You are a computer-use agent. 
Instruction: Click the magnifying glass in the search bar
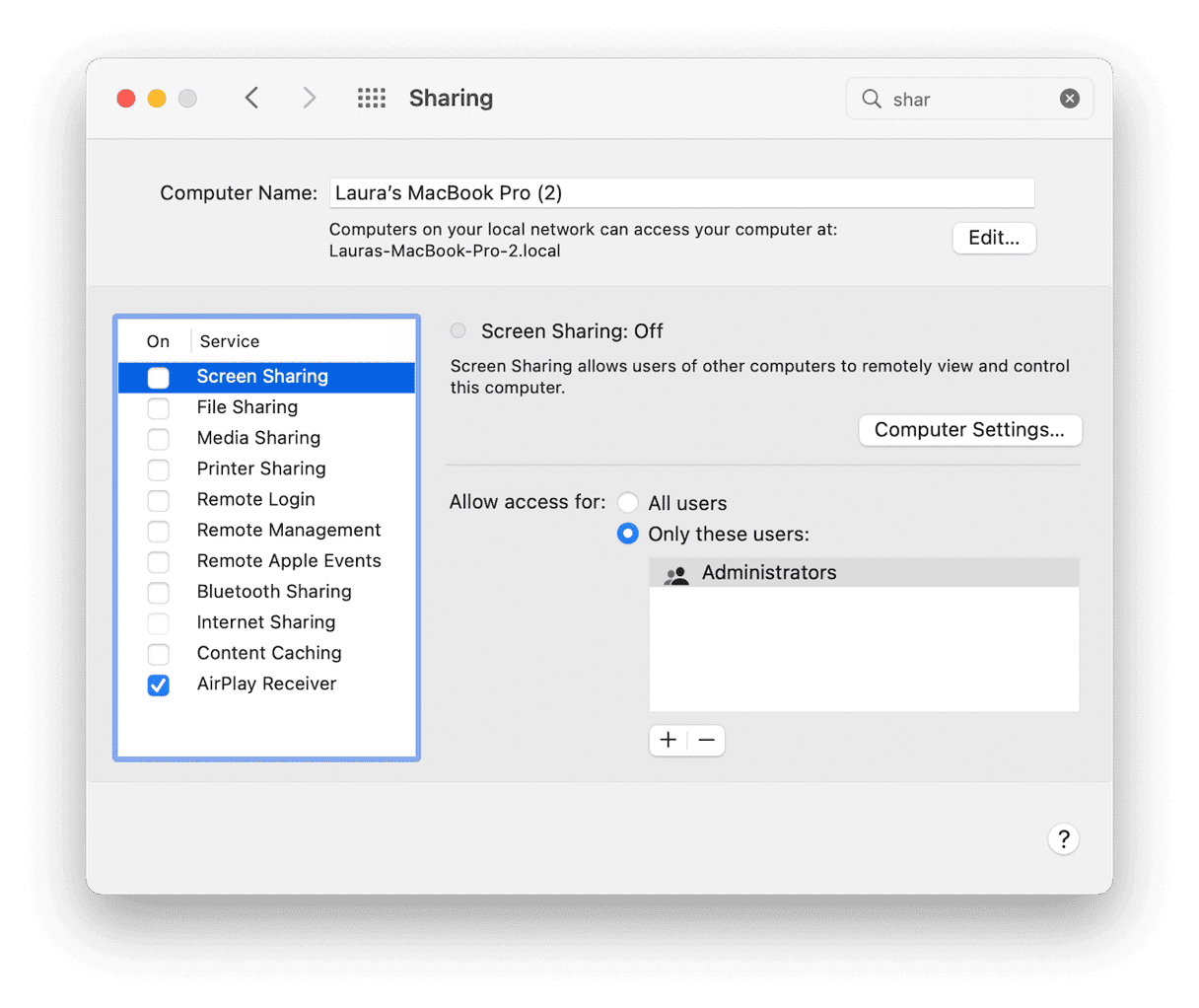click(x=872, y=99)
